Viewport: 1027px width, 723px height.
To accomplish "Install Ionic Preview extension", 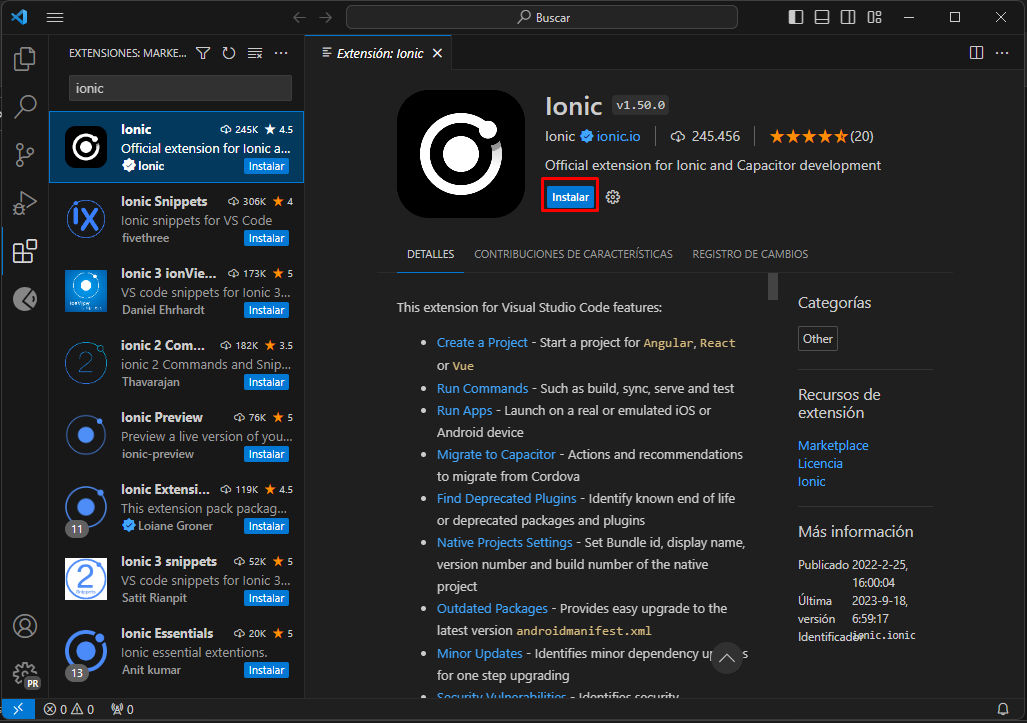I will [x=267, y=454].
